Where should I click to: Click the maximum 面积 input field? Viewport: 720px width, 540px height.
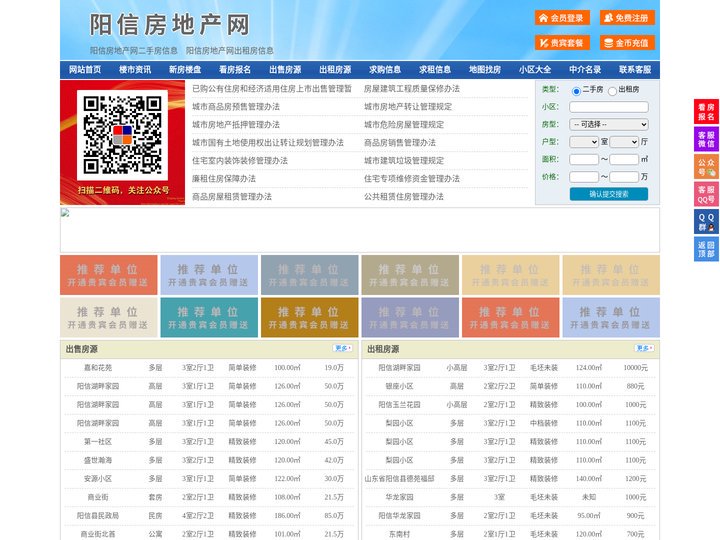624,159
